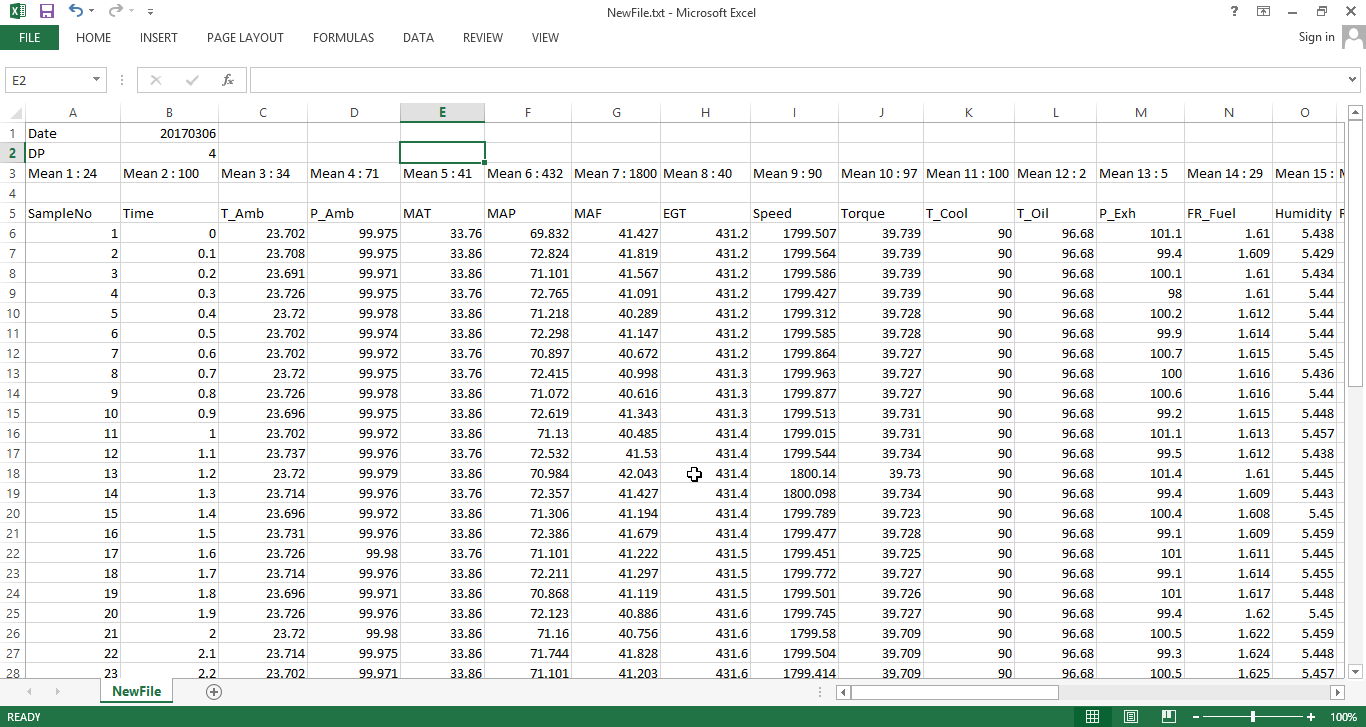Viewport: 1366px width, 727px height.
Task: Click the Insert Function fx icon
Action: coord(227,80)
